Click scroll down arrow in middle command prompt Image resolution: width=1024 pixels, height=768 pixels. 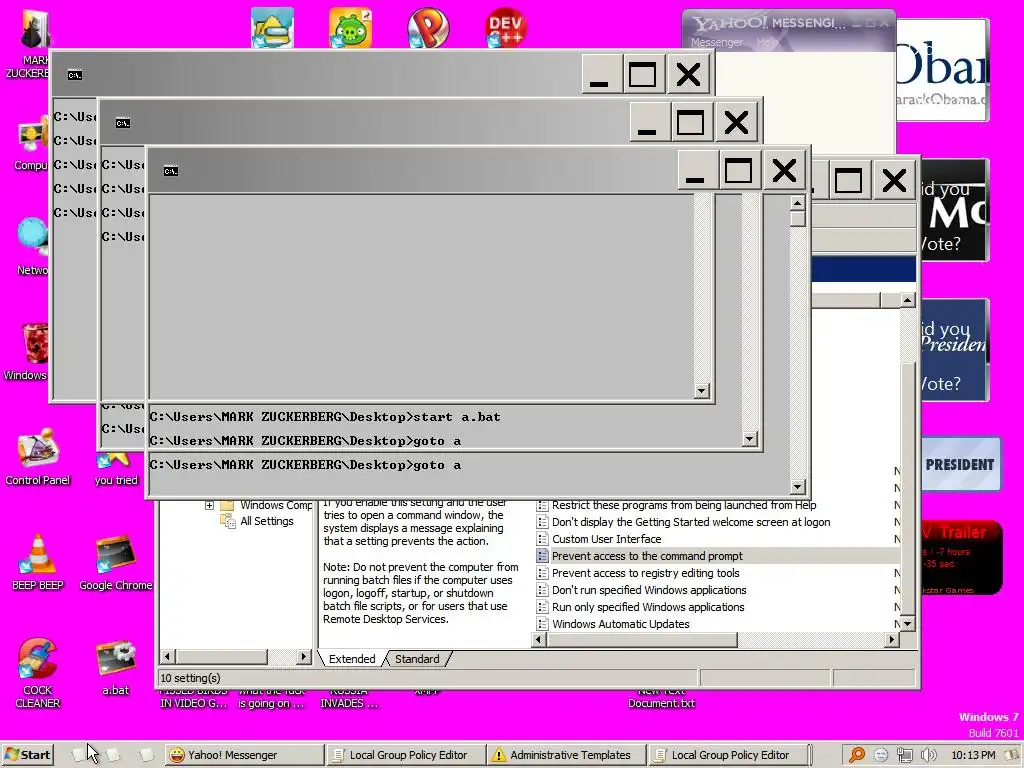[750, 439]
